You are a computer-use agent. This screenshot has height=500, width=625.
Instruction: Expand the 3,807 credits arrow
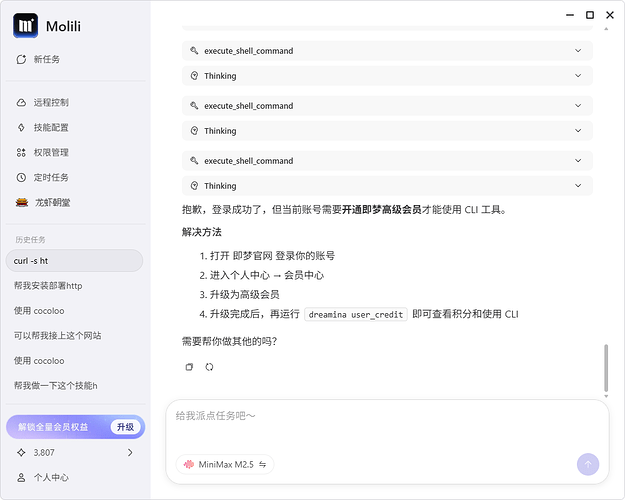[x=130, y=453]
